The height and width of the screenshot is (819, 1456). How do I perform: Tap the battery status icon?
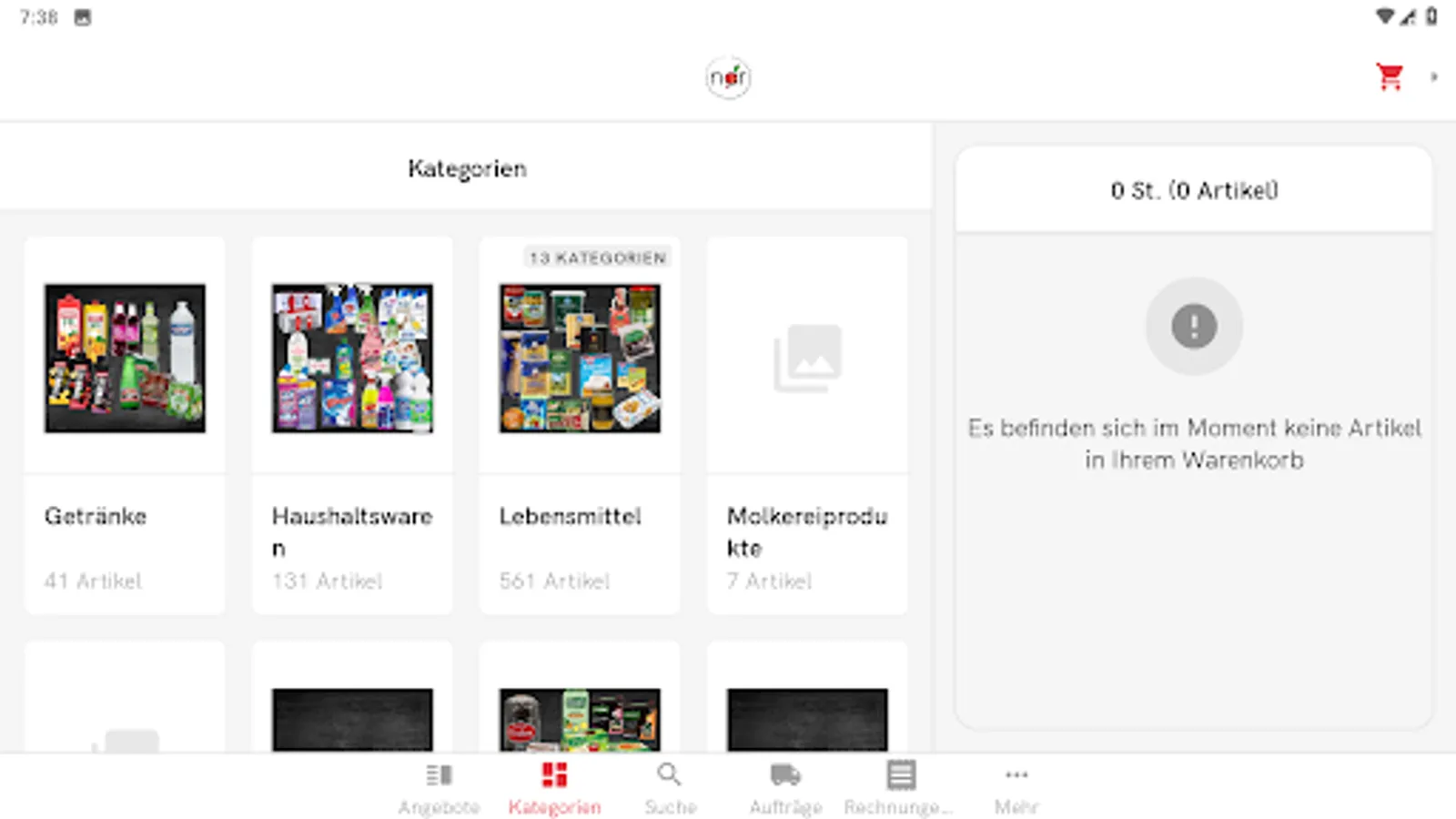[x=1431, y=16]
